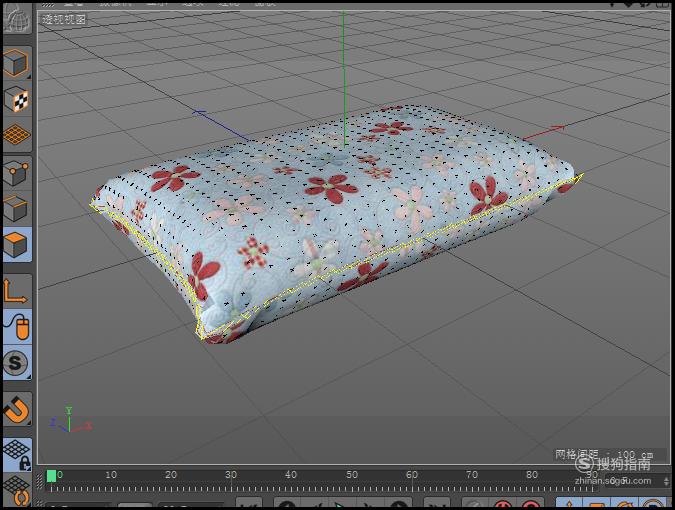Click the Make Editable icon at top left
675x510 pixels.
pyautogui.click(x=17, y=19)
